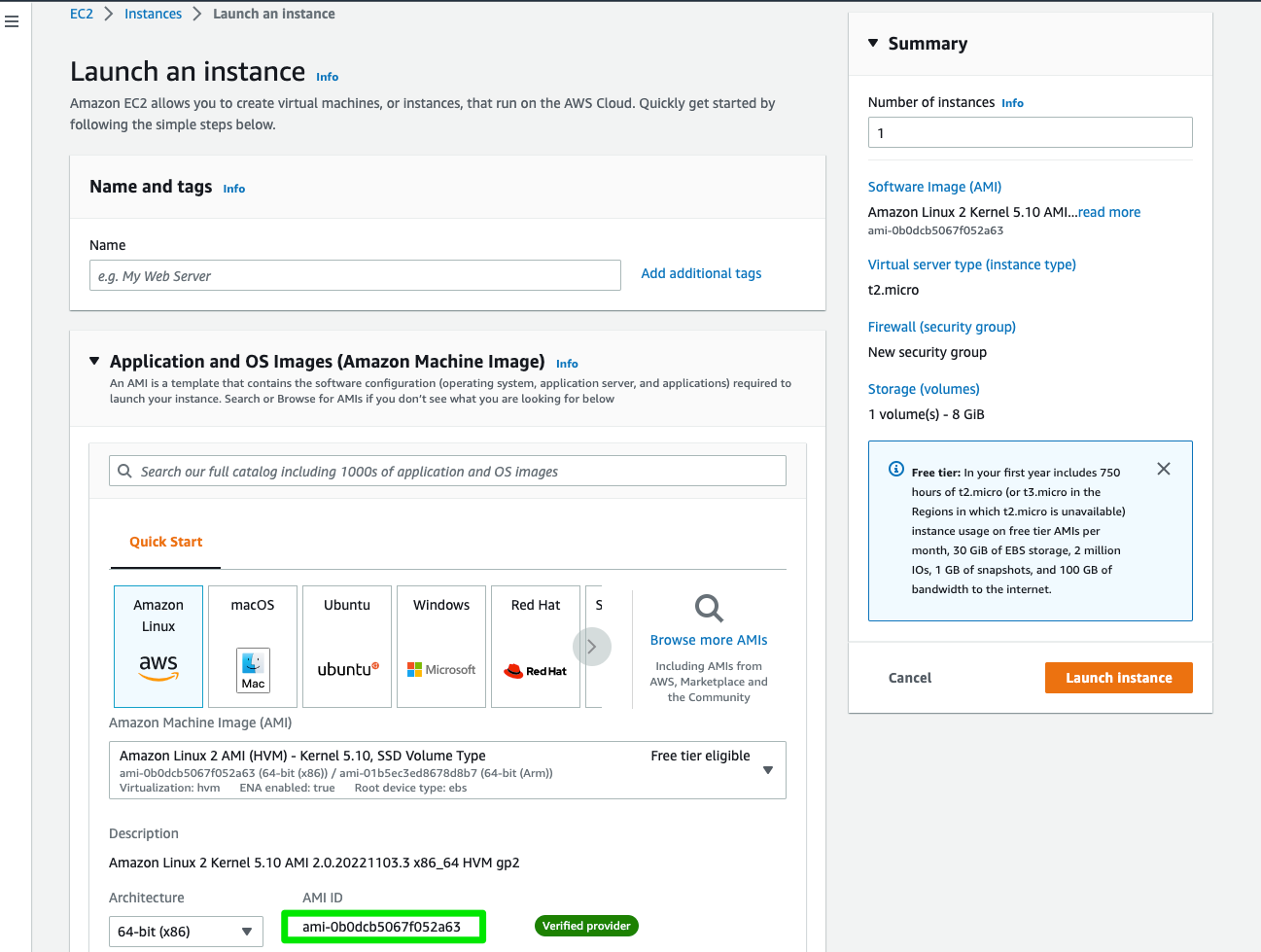Open Info link beside Number of instances
Viewport: 1261px width, 952px height.
pos(1012,103)
